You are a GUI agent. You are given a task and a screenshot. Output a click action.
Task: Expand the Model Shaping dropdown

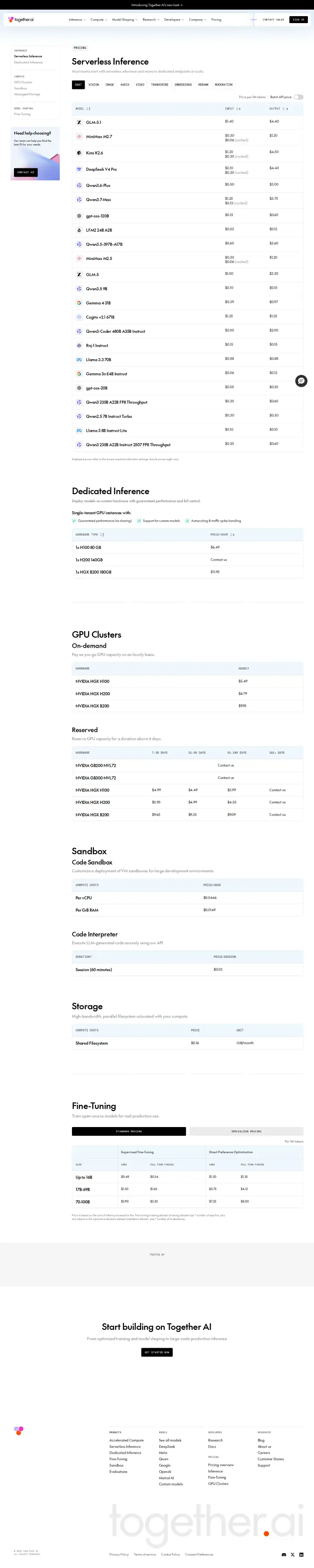point(125,20)
